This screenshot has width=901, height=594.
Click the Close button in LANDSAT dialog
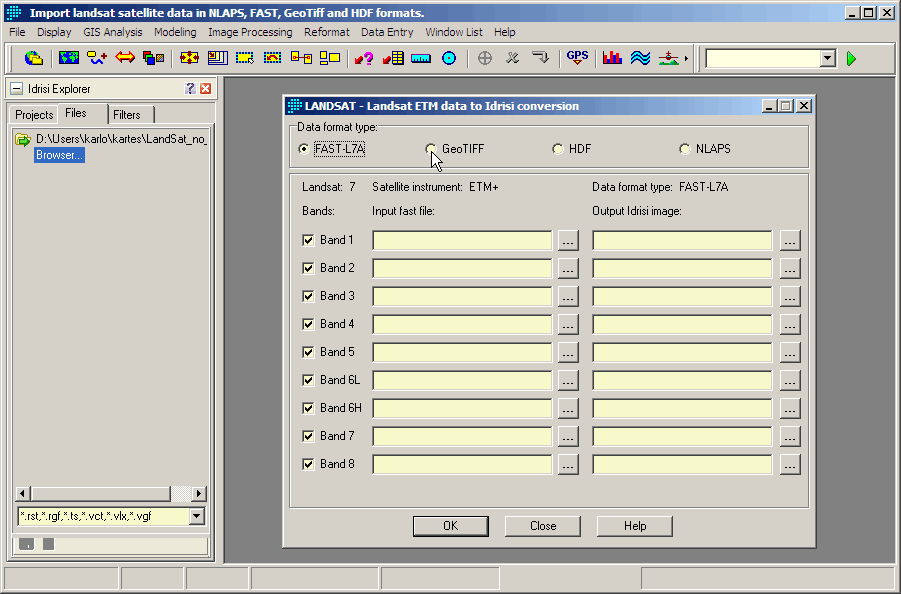pyautogui.click(x=543, y=526)
